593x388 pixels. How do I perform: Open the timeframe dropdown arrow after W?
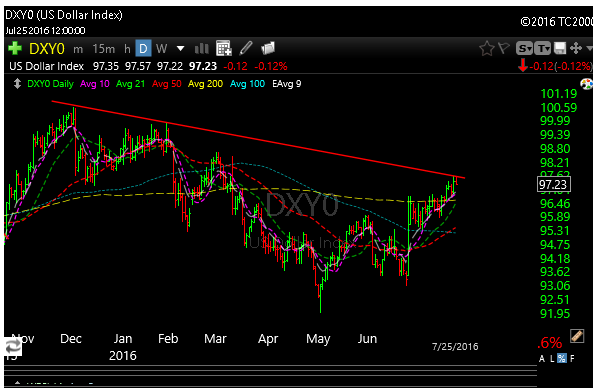click(180, 49)
